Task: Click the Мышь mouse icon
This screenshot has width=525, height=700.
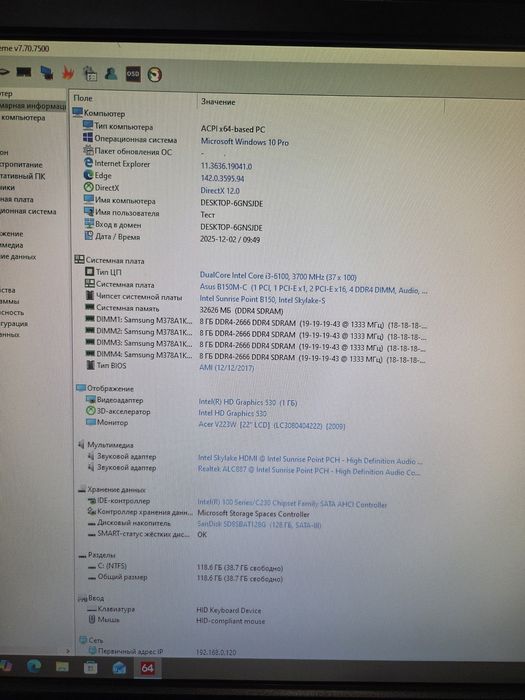Action: (x=92, y=620)
